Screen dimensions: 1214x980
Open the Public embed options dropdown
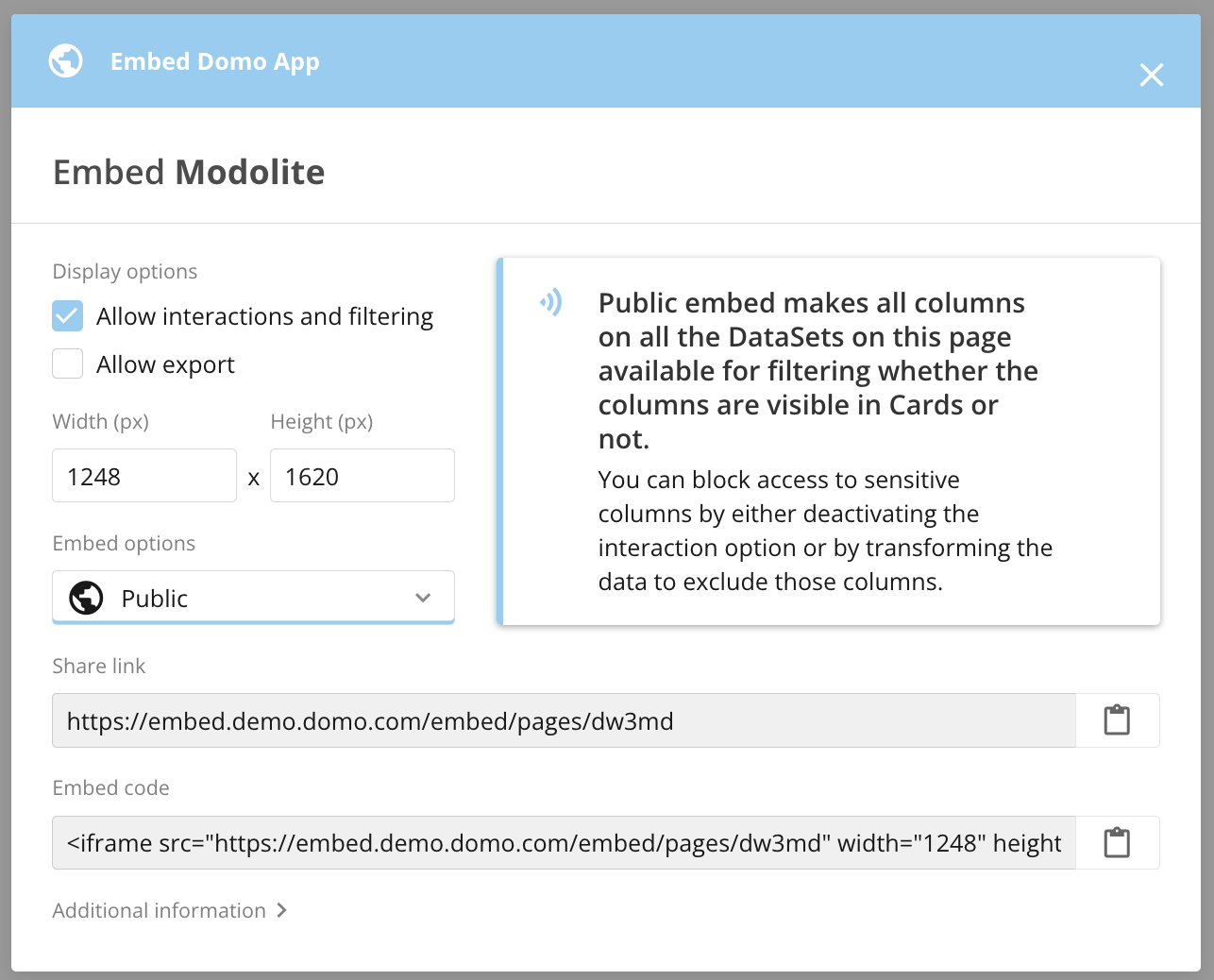click(x=253, y=598)
